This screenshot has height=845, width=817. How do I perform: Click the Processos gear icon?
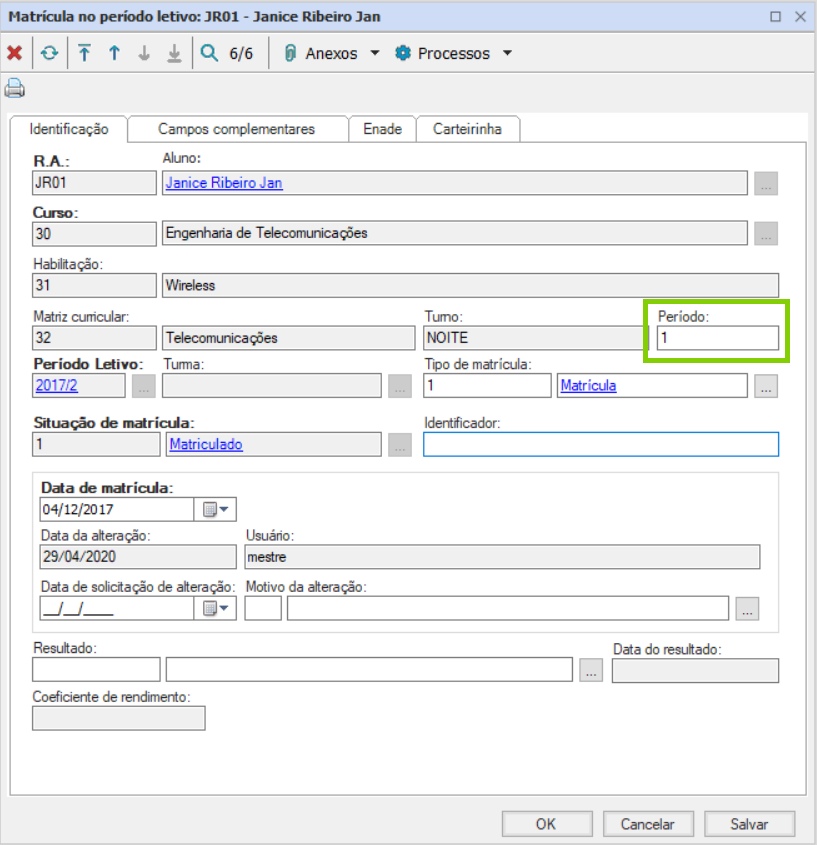pyautogui.click(x=403, y=53)
